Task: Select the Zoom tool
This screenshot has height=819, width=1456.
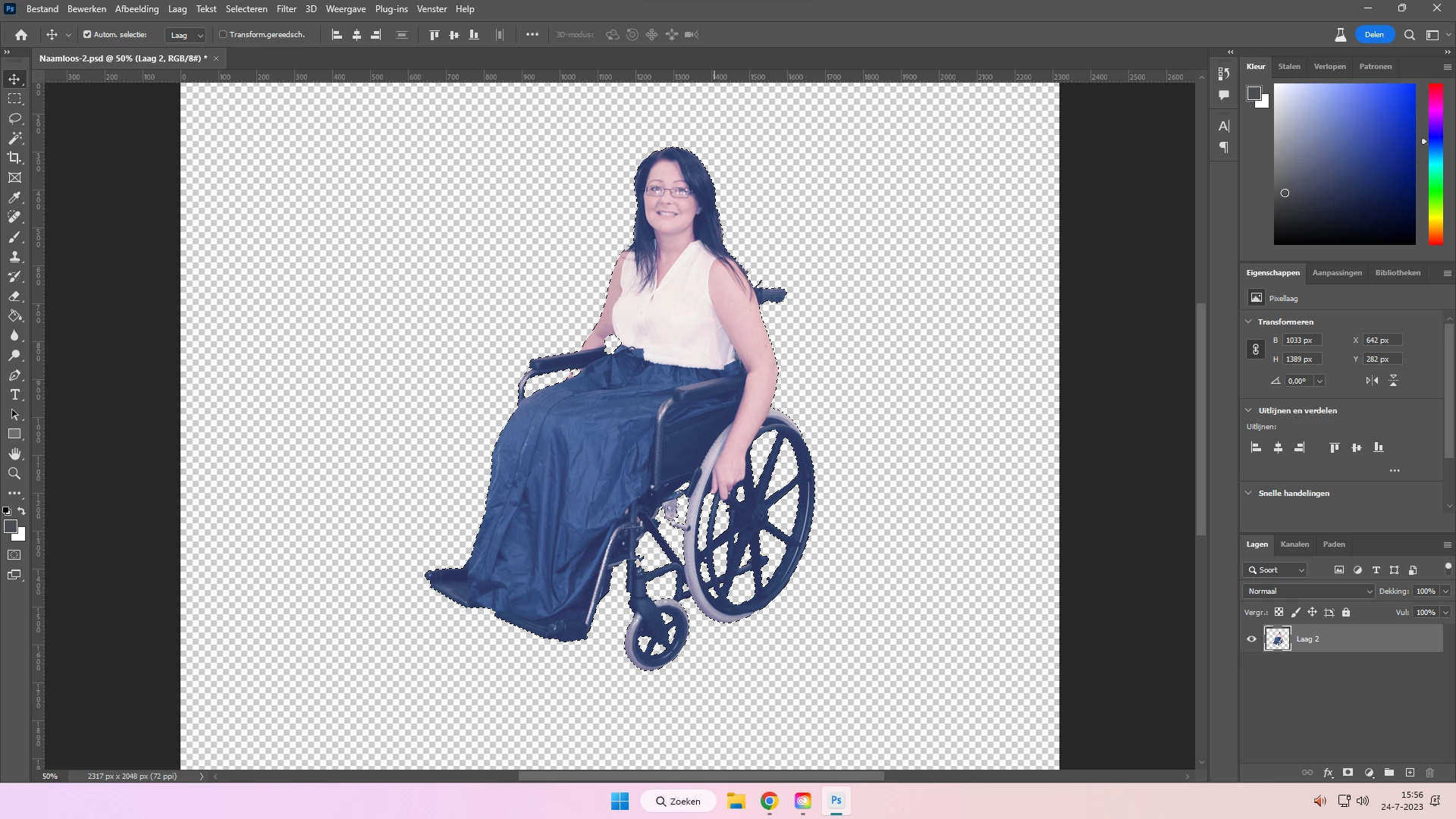Action: pyautogui.click(x=14, y=474)
